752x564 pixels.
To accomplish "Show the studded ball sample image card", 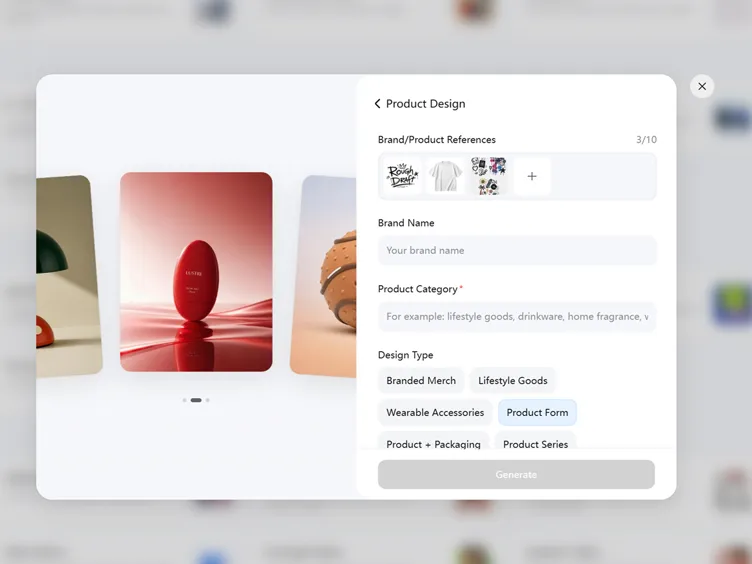I will point(323,276).
